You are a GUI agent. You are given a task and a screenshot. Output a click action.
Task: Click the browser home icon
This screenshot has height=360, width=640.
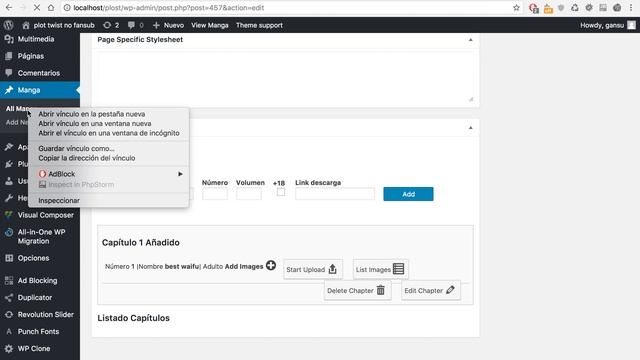coord(51,7)
